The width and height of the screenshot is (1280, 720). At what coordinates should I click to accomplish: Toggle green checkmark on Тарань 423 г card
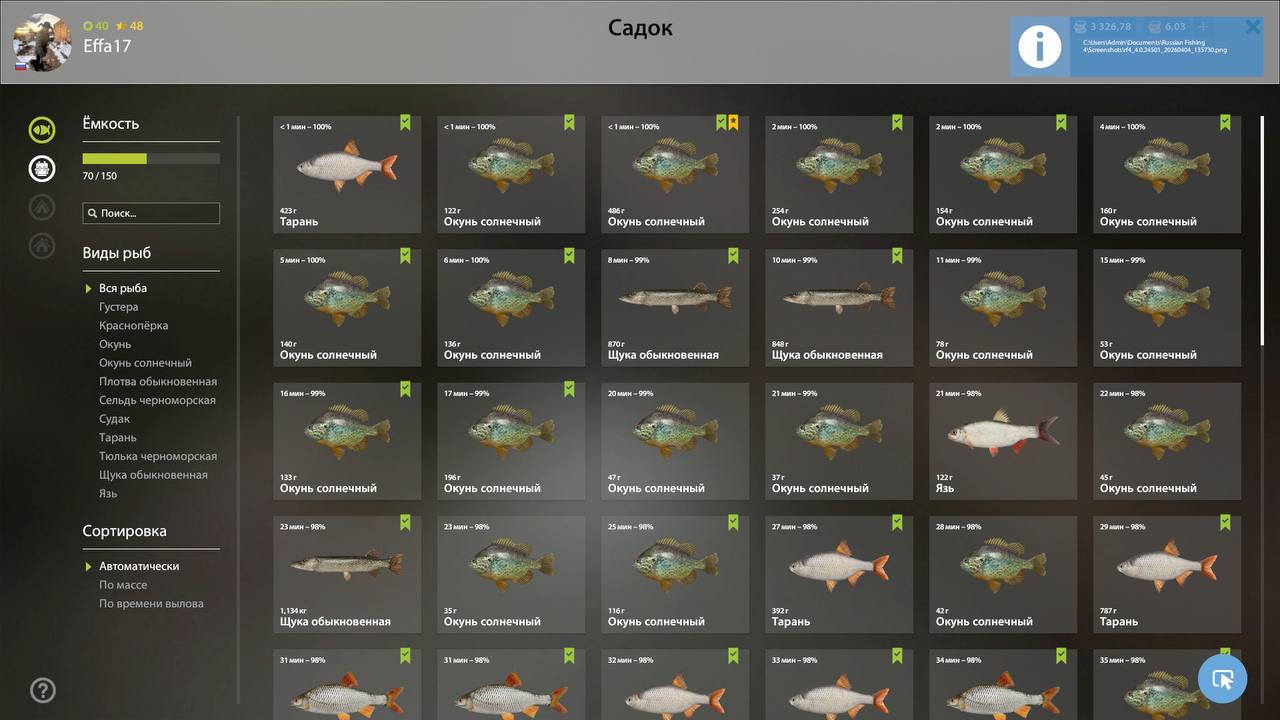pyautogui.click(x=405, y=122)
